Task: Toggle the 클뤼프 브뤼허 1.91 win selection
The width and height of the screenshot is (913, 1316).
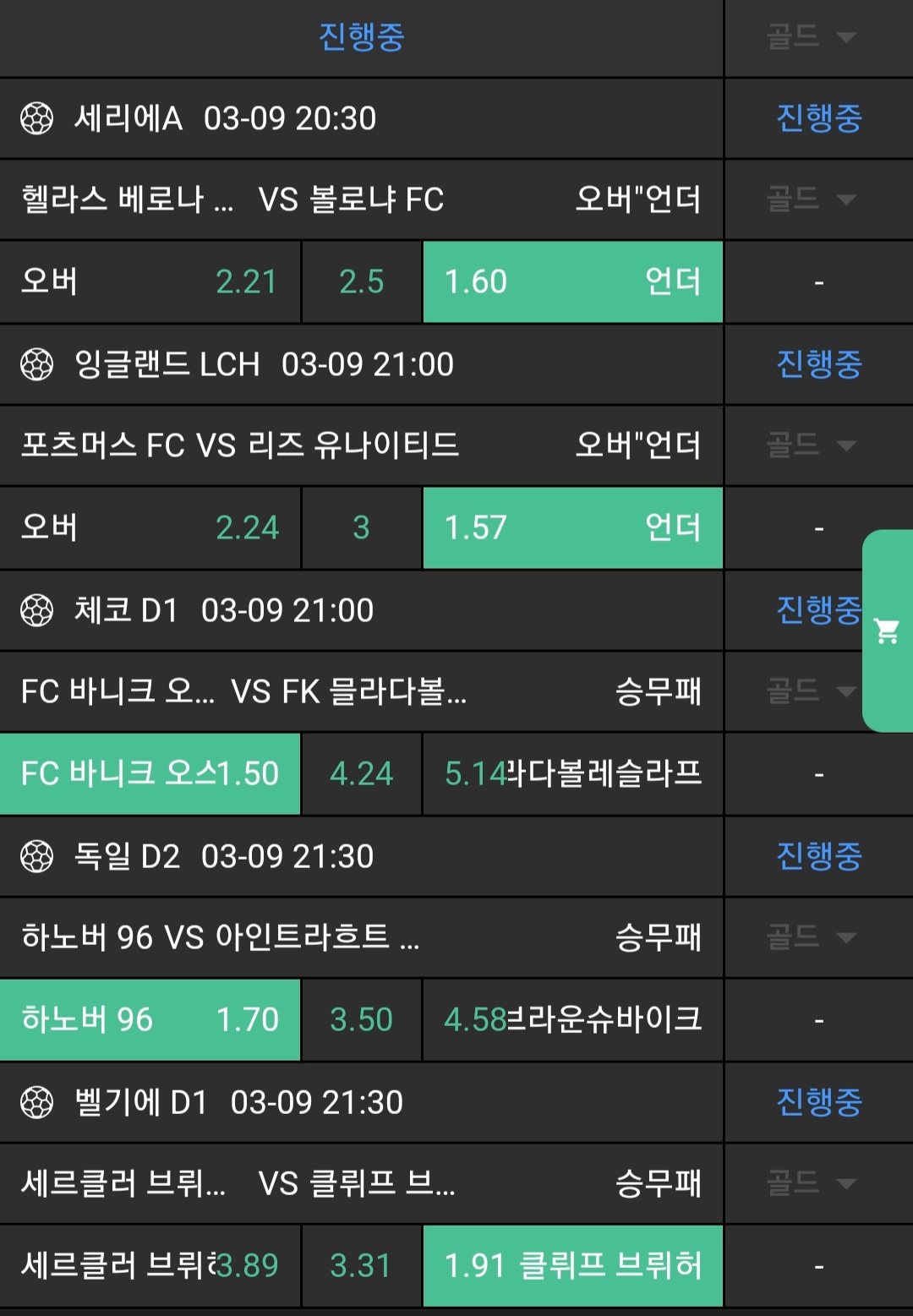Action: pos(572,1265)
